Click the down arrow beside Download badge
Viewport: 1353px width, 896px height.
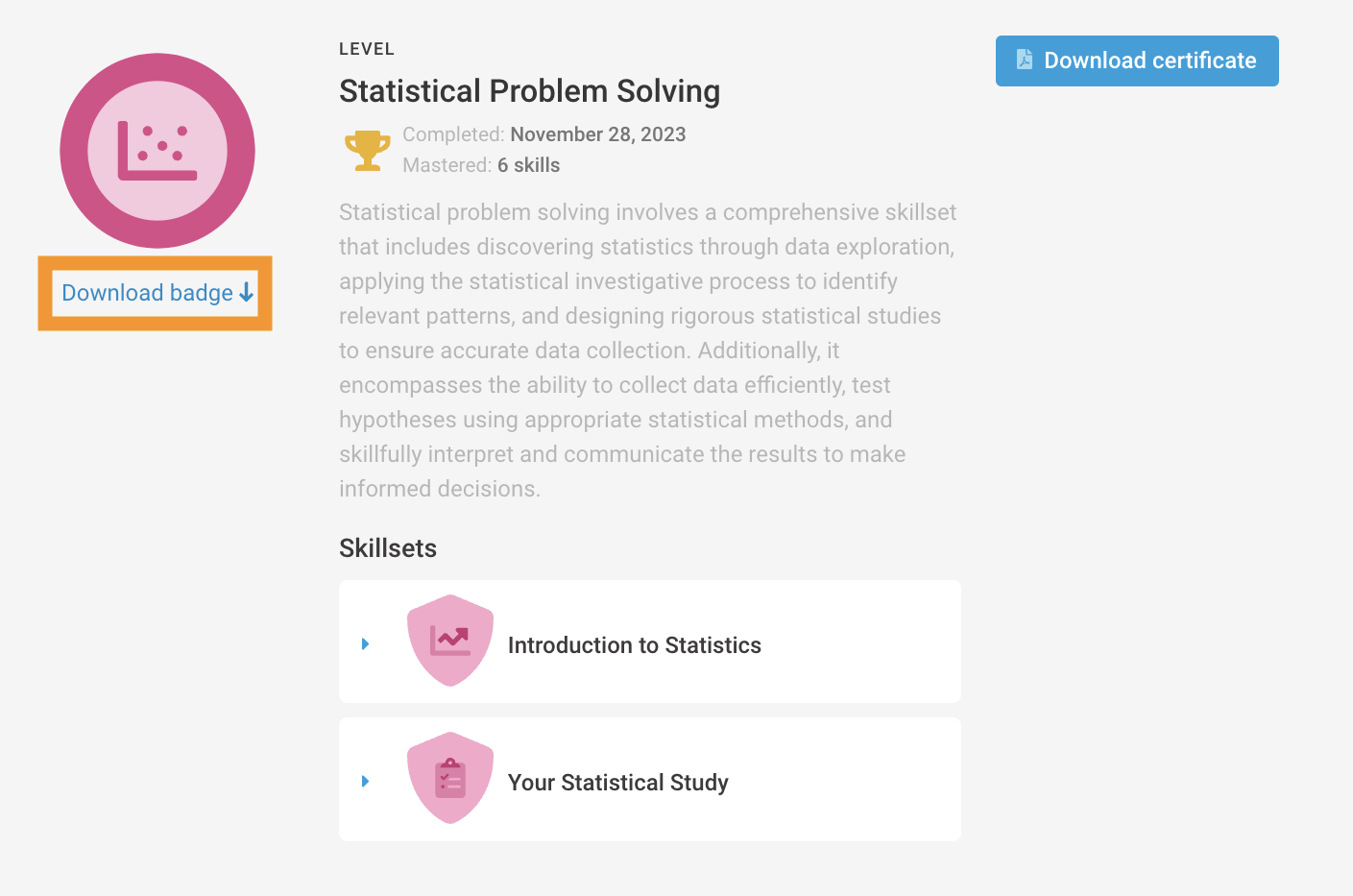click(x=247, y=293)
